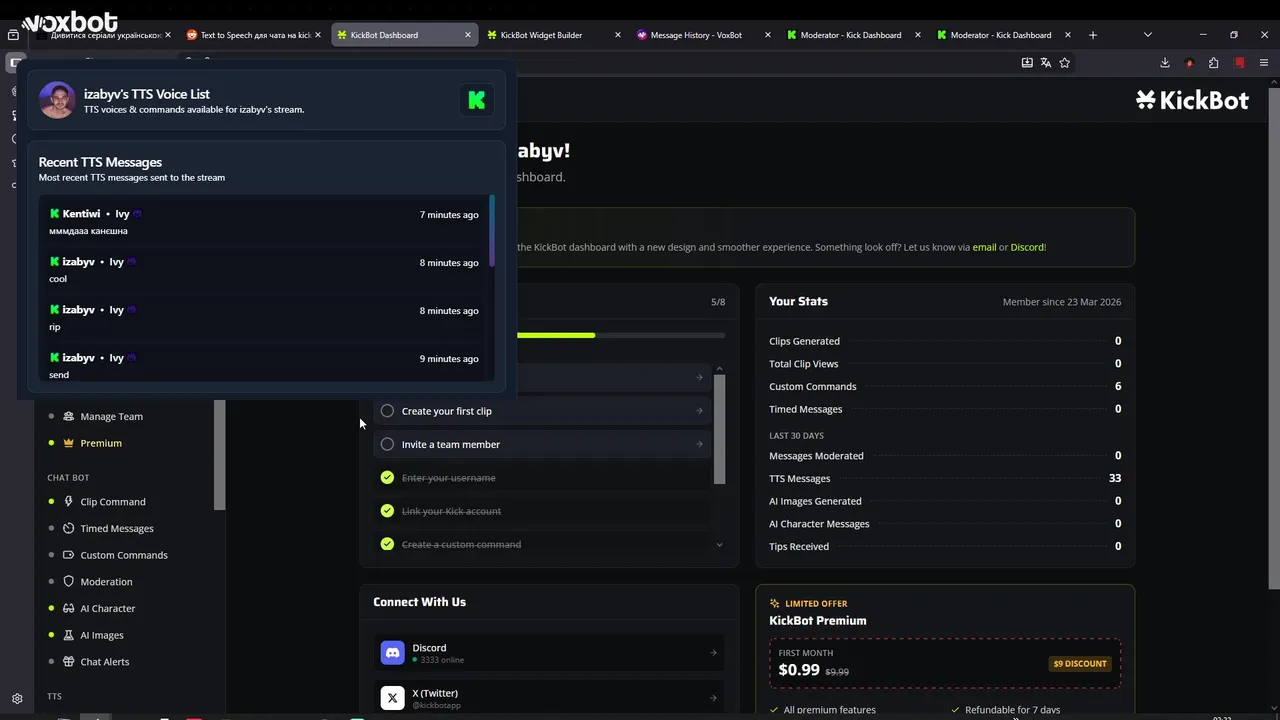Screen dimensions: 1280x720
Task: Click the checked circle for 'Link your Kick account'
Action: (387, 511)
